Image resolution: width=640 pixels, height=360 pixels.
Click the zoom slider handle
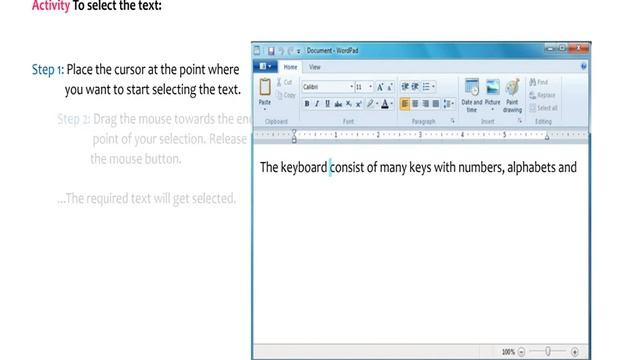pos(548,351)
